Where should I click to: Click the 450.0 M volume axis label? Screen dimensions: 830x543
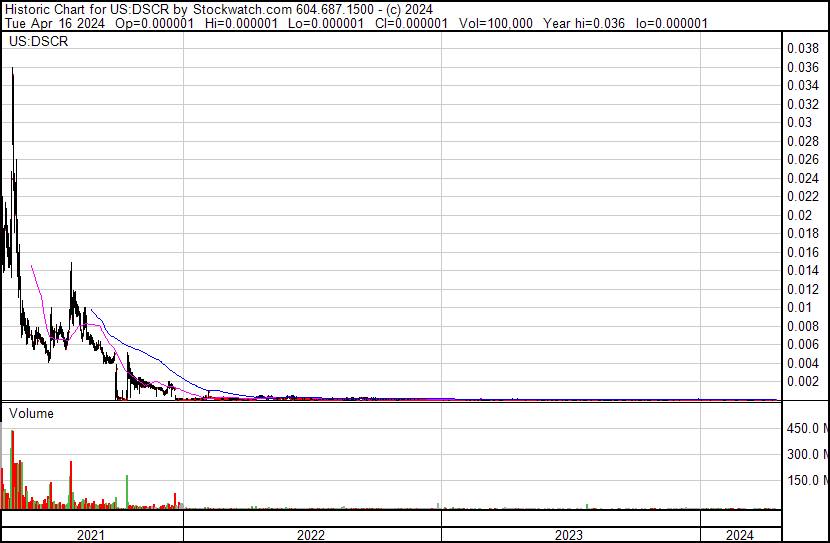[804, 429]
